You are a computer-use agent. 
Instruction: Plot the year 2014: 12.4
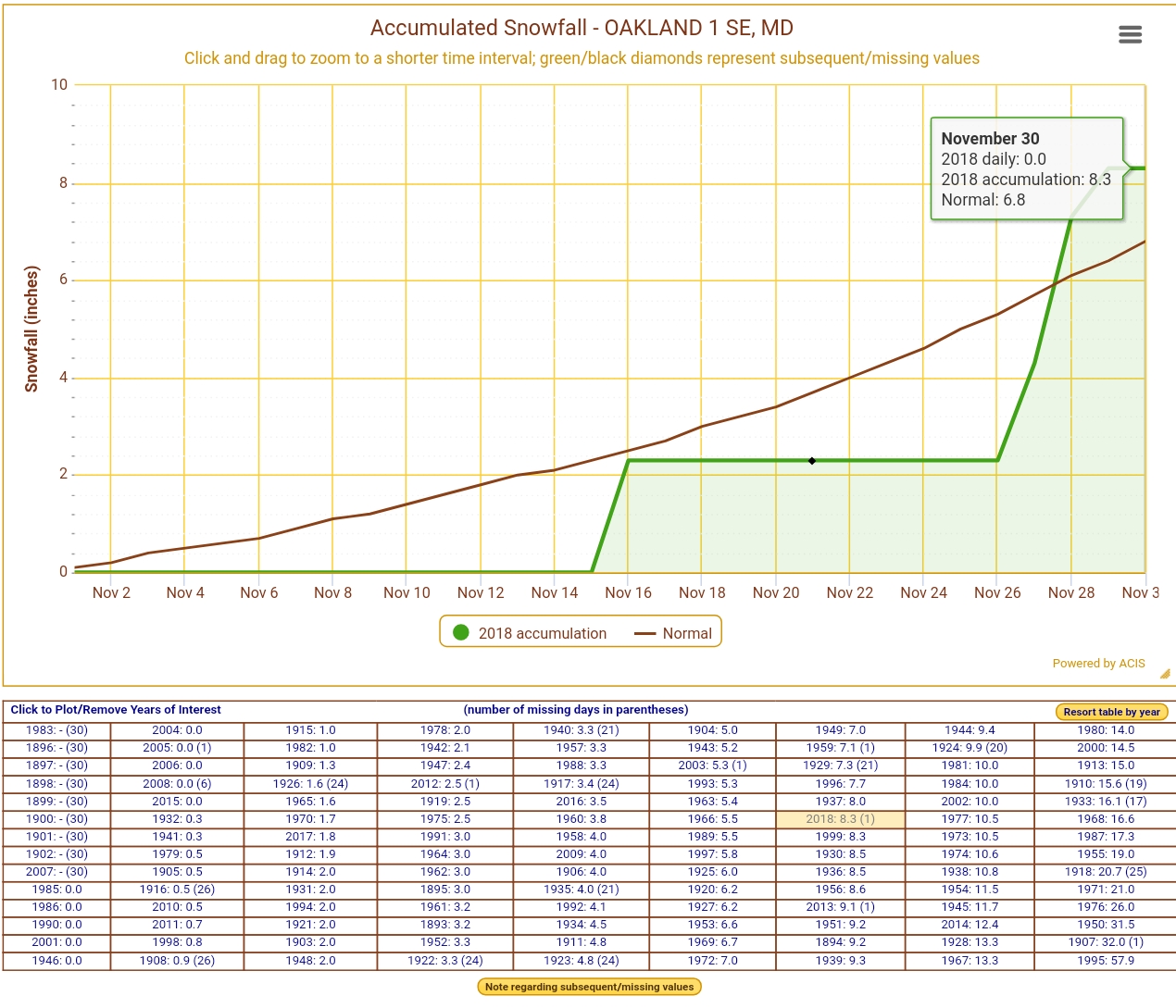coord(970,925)
